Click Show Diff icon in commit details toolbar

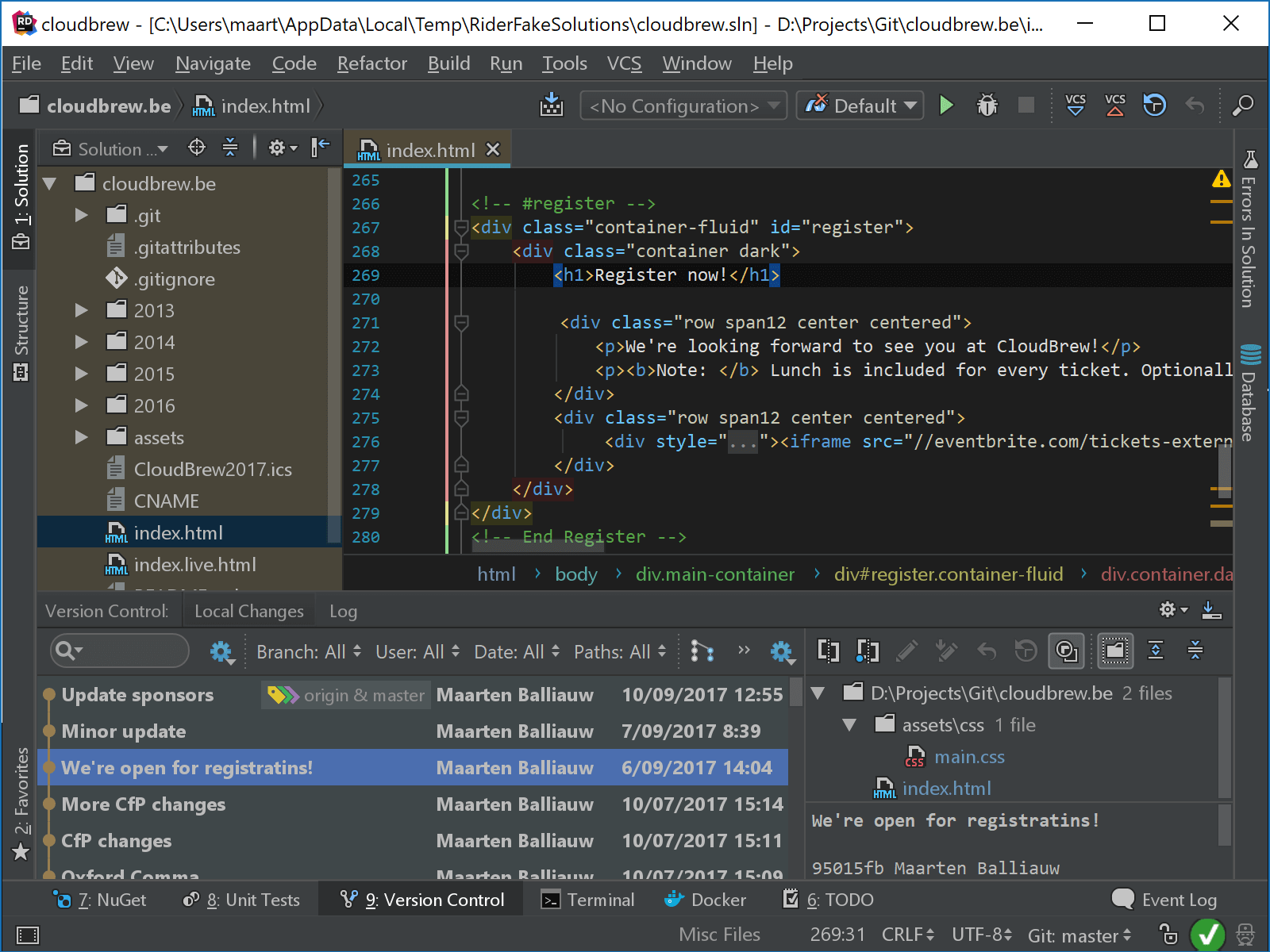(828, 651)
